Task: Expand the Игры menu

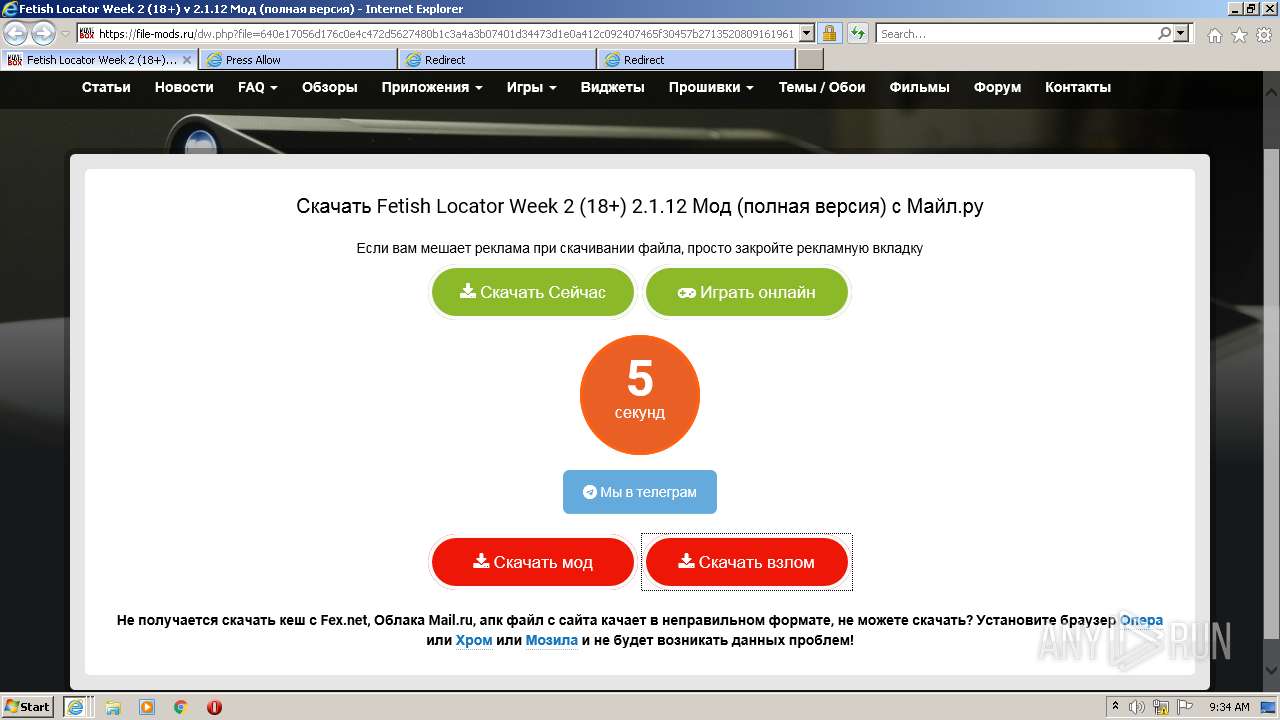Action: (x=531, y=87)
